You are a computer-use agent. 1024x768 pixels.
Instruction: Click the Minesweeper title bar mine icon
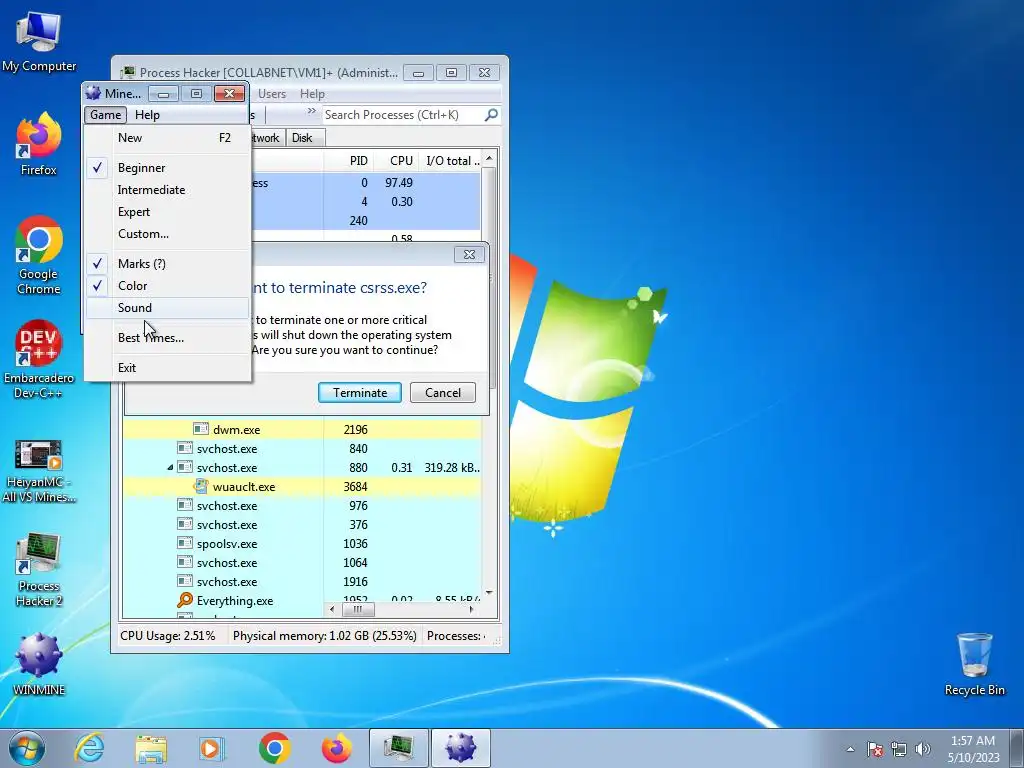coord(93,93)
